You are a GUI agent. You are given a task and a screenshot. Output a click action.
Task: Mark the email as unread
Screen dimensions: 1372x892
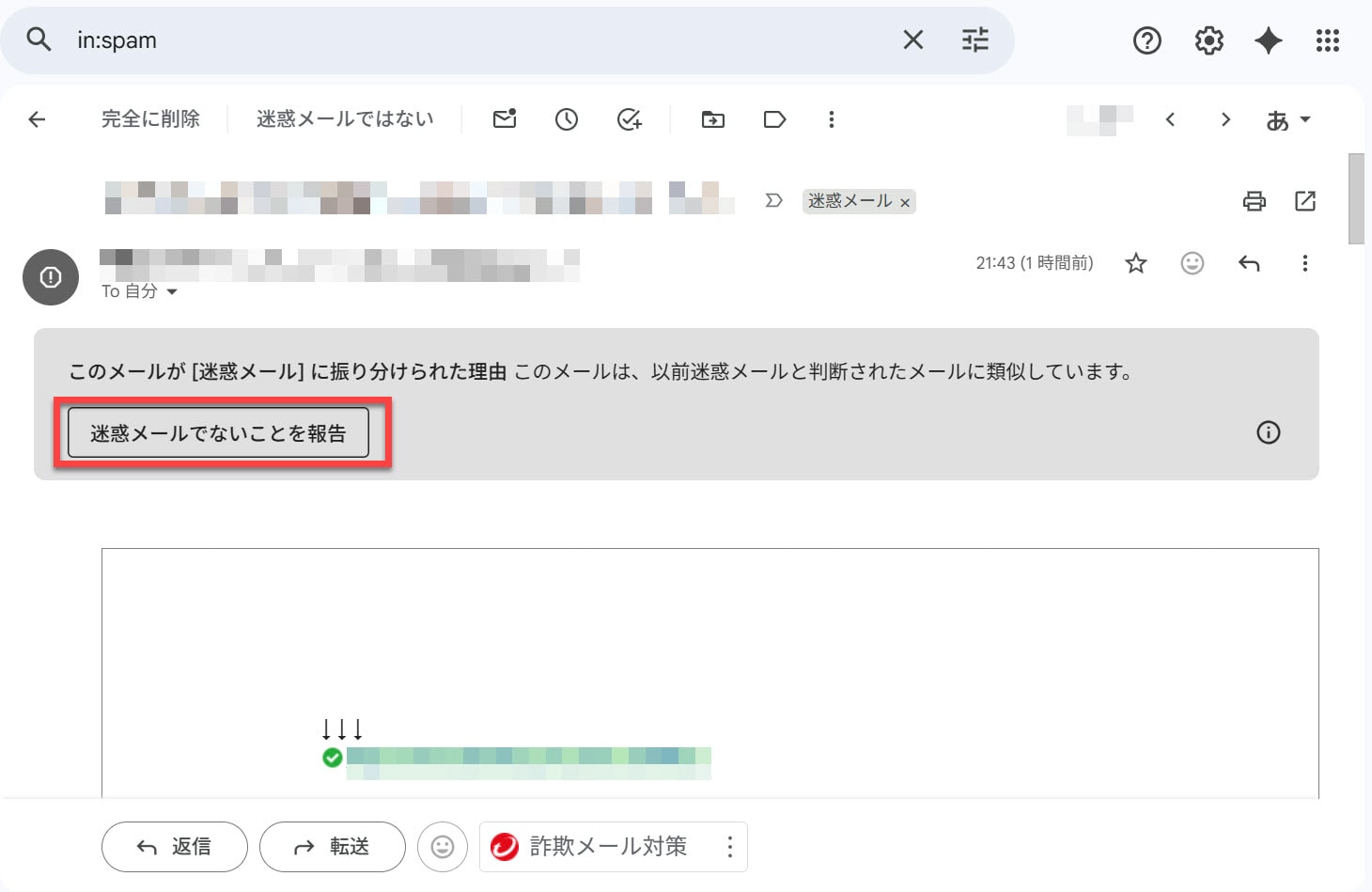click(x=505, y=119)
